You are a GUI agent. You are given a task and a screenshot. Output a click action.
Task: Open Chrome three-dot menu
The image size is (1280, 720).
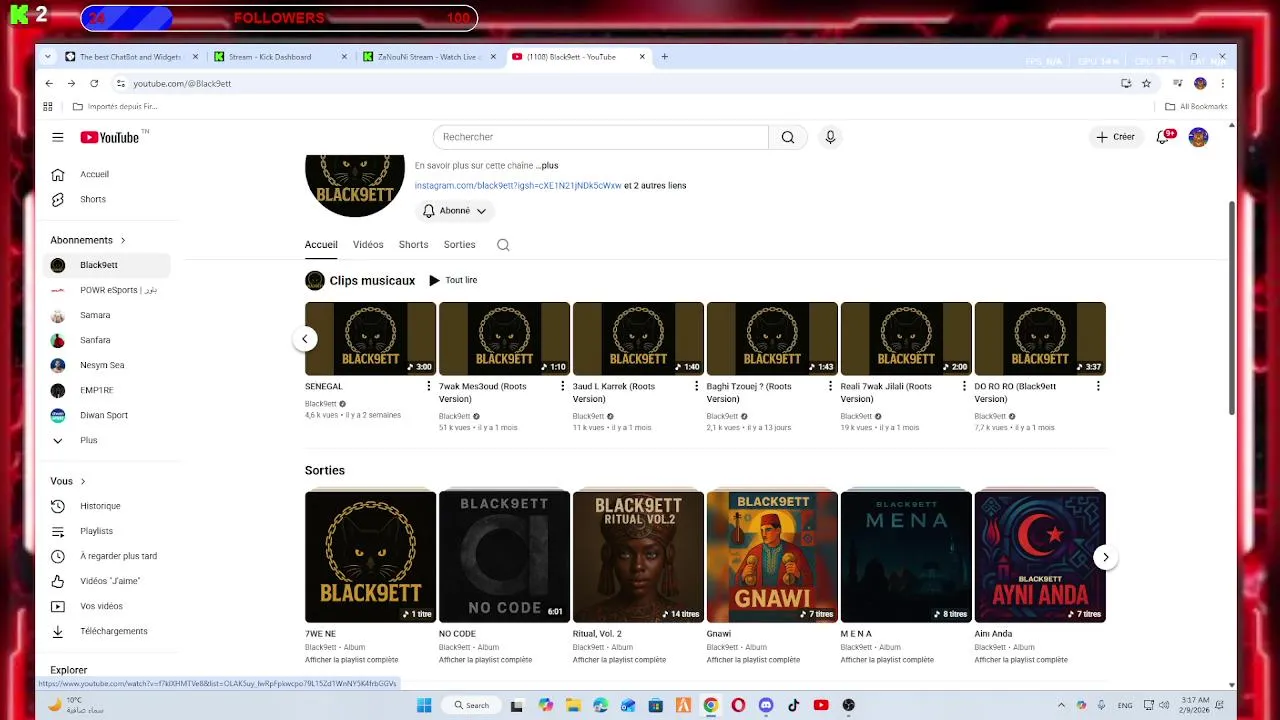(x=1222, y=83)
